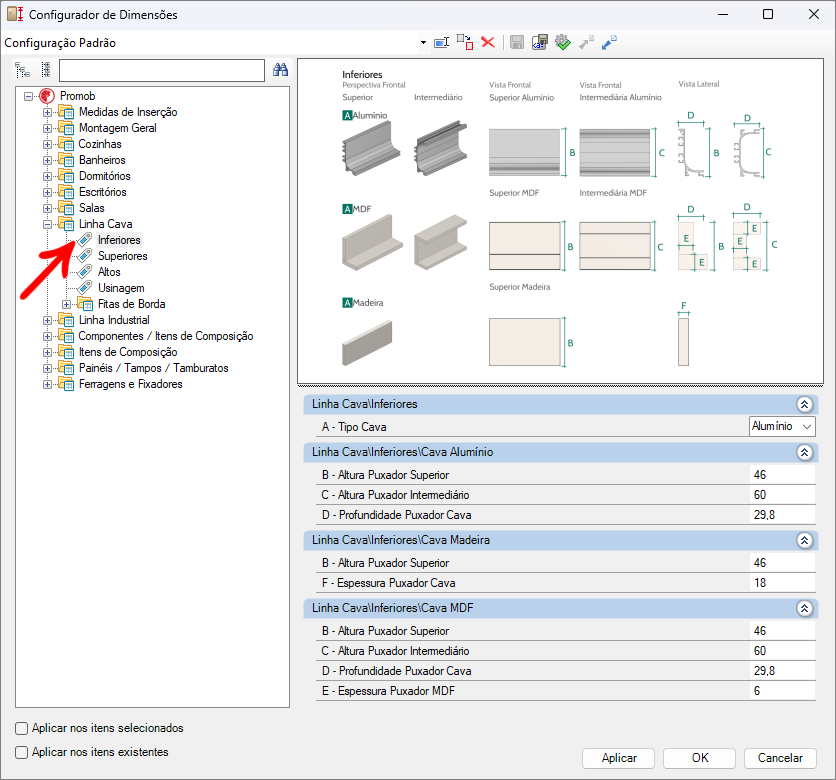Open the 'Tipo Cava' Alumínio dropdown

coord(782,427)
